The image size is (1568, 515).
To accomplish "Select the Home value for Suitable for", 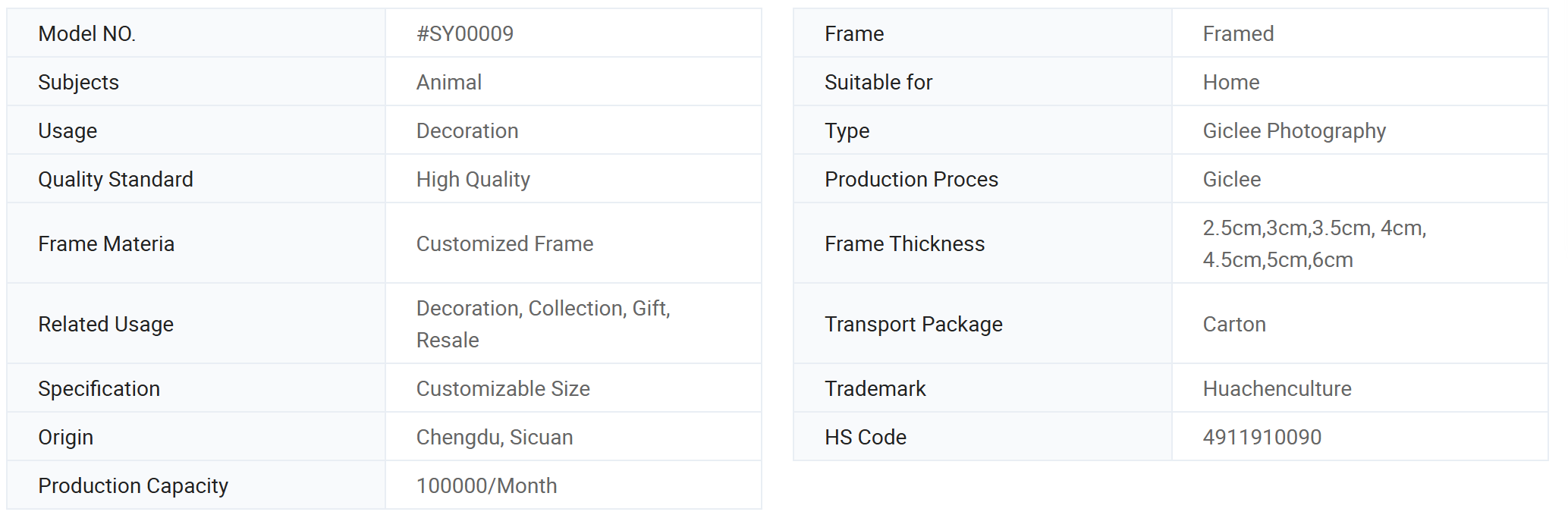I will point(1230,82).
